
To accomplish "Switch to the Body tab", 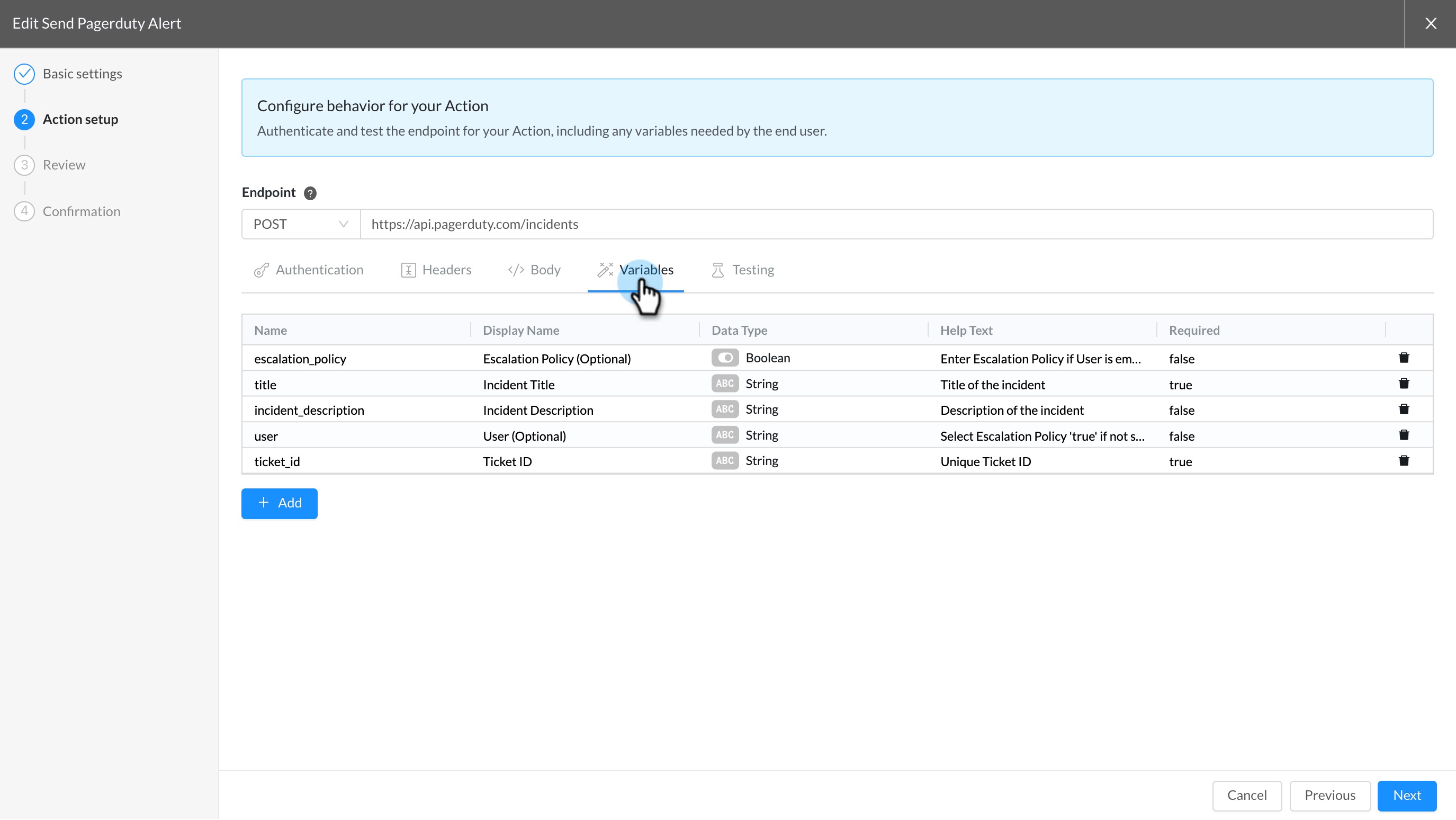I will [534, 270].
